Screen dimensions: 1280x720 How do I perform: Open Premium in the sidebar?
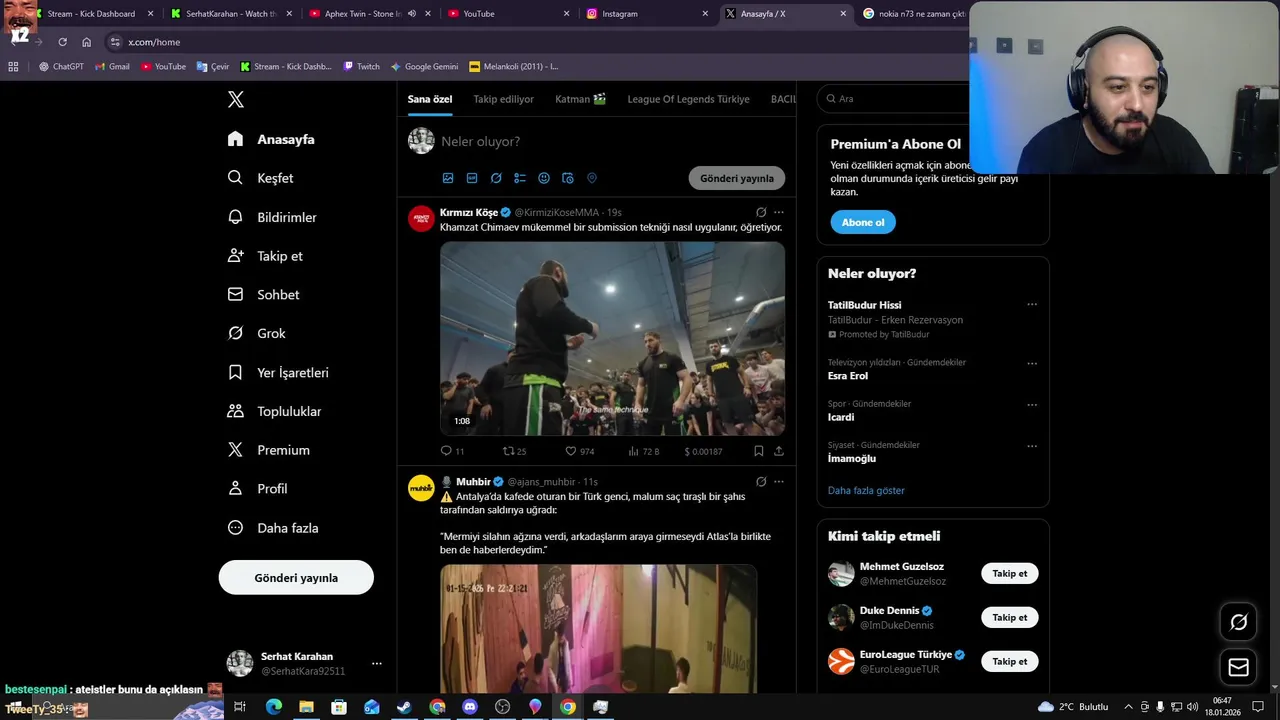[268, 450]
